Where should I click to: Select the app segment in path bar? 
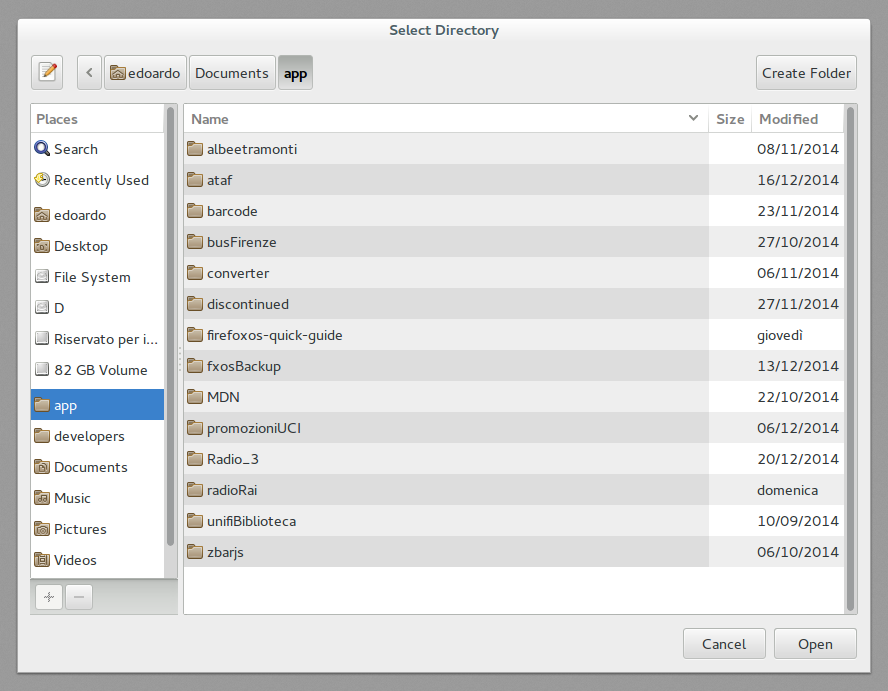pyautogui.click(x=296, y=73)
